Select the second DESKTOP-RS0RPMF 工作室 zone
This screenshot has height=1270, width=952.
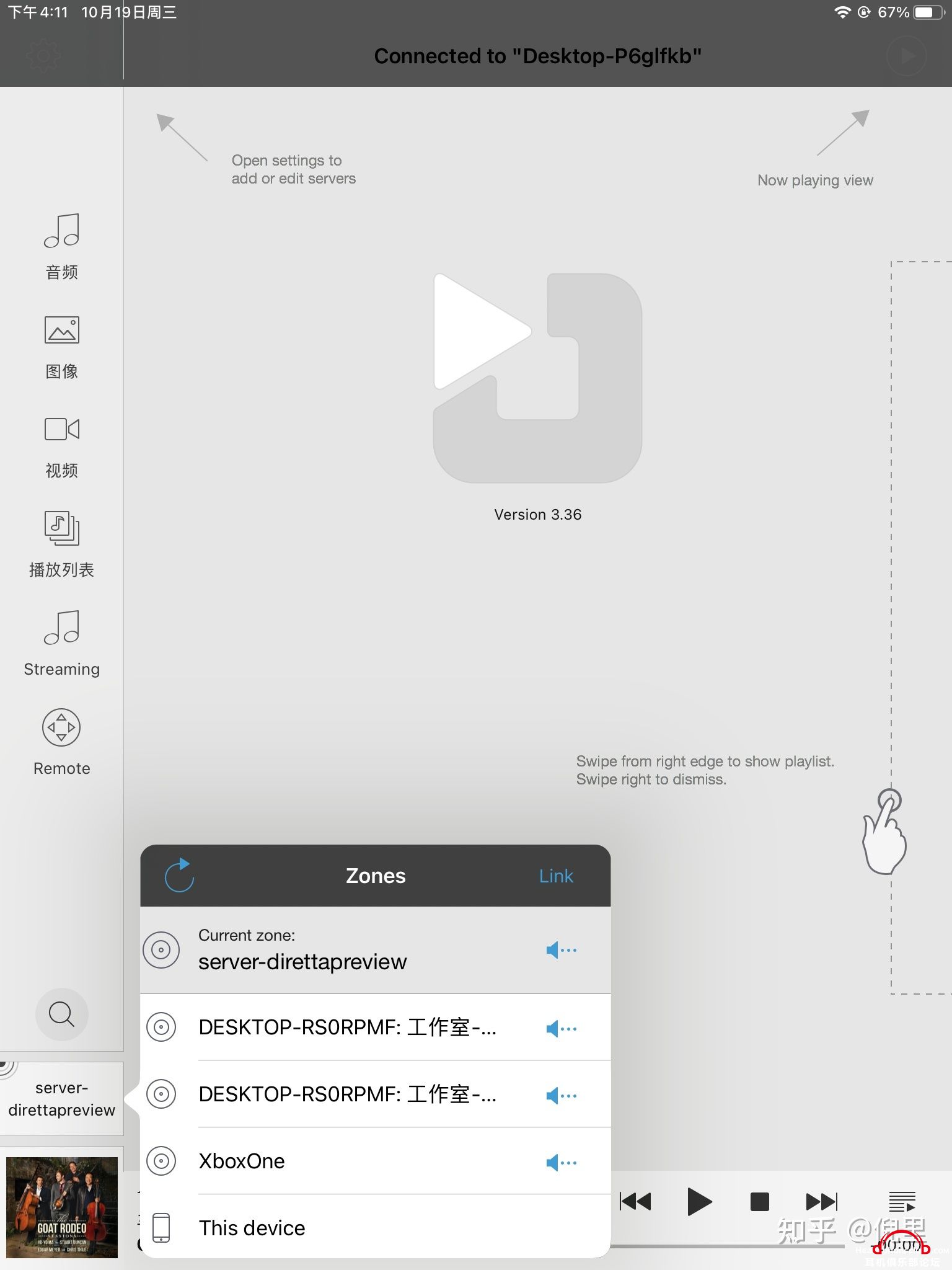(x=376, y=1094)
